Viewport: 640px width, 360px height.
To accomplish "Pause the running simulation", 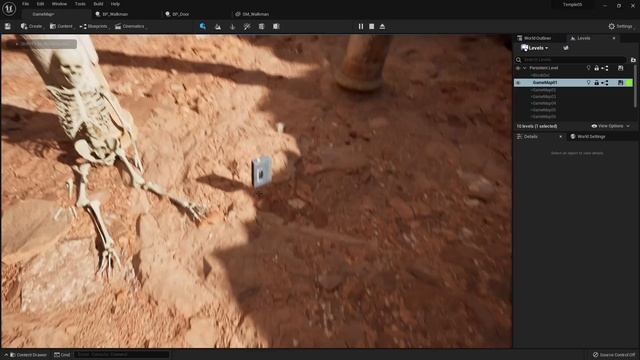I will click(x=361, y=27).
